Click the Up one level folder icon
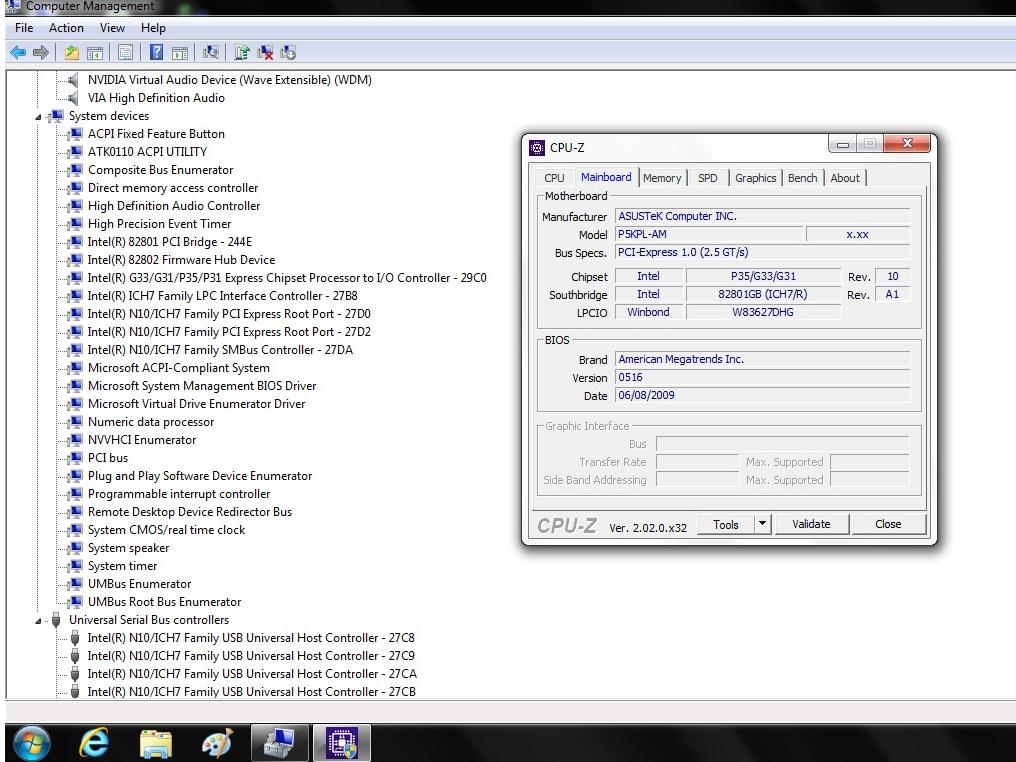Screen dimensions: 1016x762 (x=71, y=52)
